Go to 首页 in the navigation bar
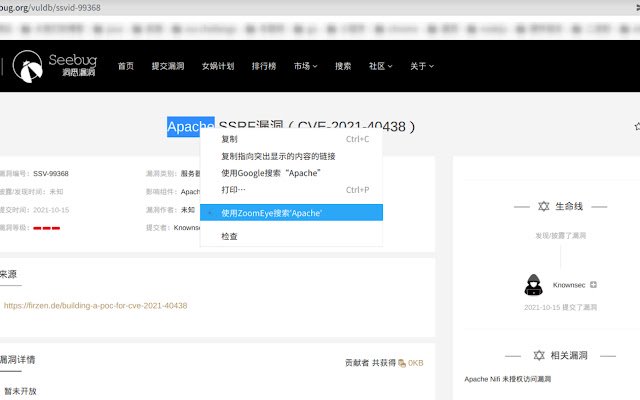The image size is (640, 400). pyautogui.click(x=126, y=66)
